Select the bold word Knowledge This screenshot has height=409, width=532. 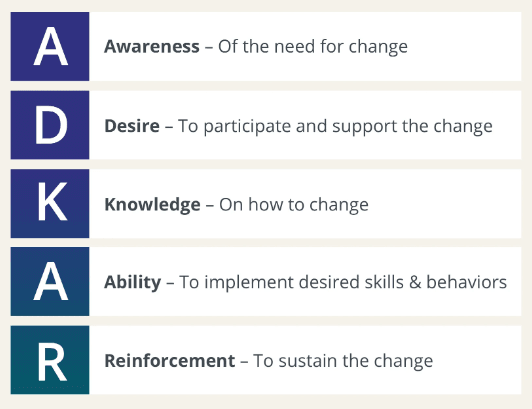pos(152,205)
